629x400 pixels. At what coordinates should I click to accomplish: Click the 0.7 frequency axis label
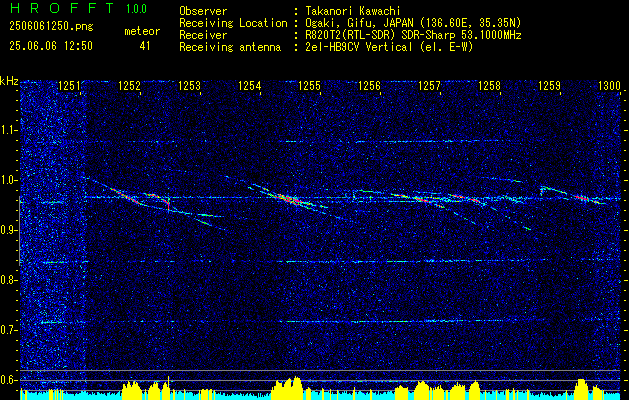pyautogui.click(x=9, y=330)
